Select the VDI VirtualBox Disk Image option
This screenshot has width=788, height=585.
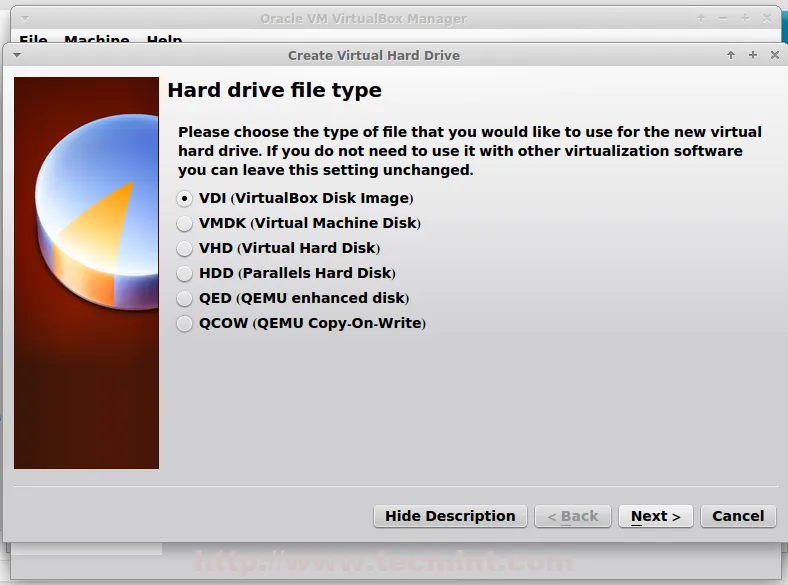point(185,198)
